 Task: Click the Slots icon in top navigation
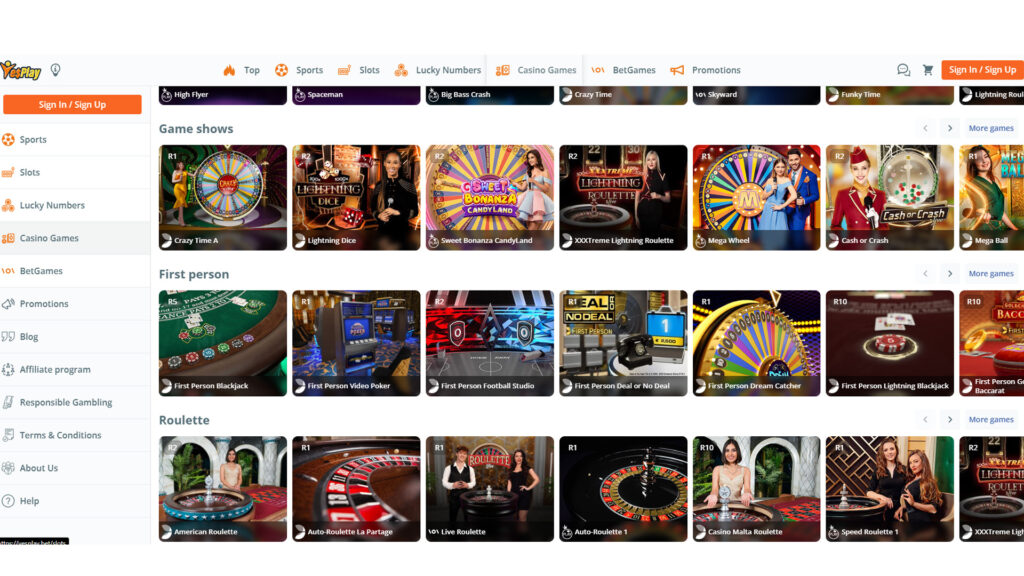[344, 70]
